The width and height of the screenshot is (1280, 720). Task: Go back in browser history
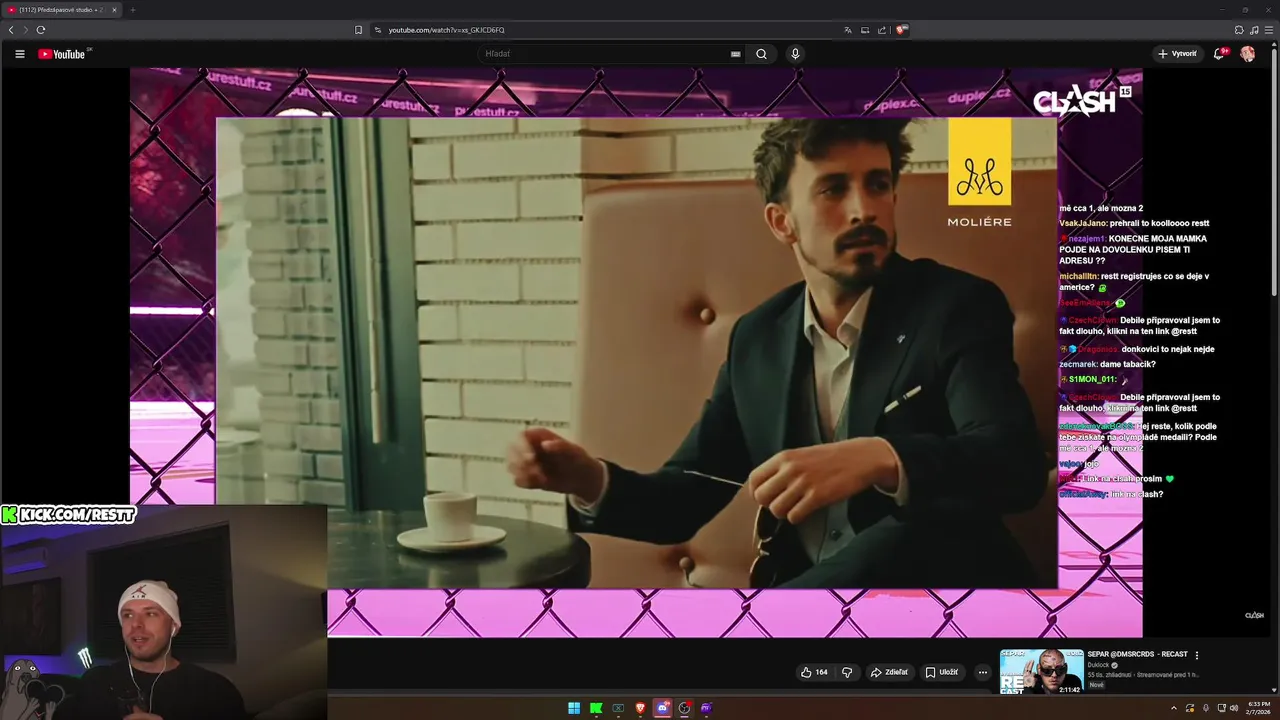(11, 30)
